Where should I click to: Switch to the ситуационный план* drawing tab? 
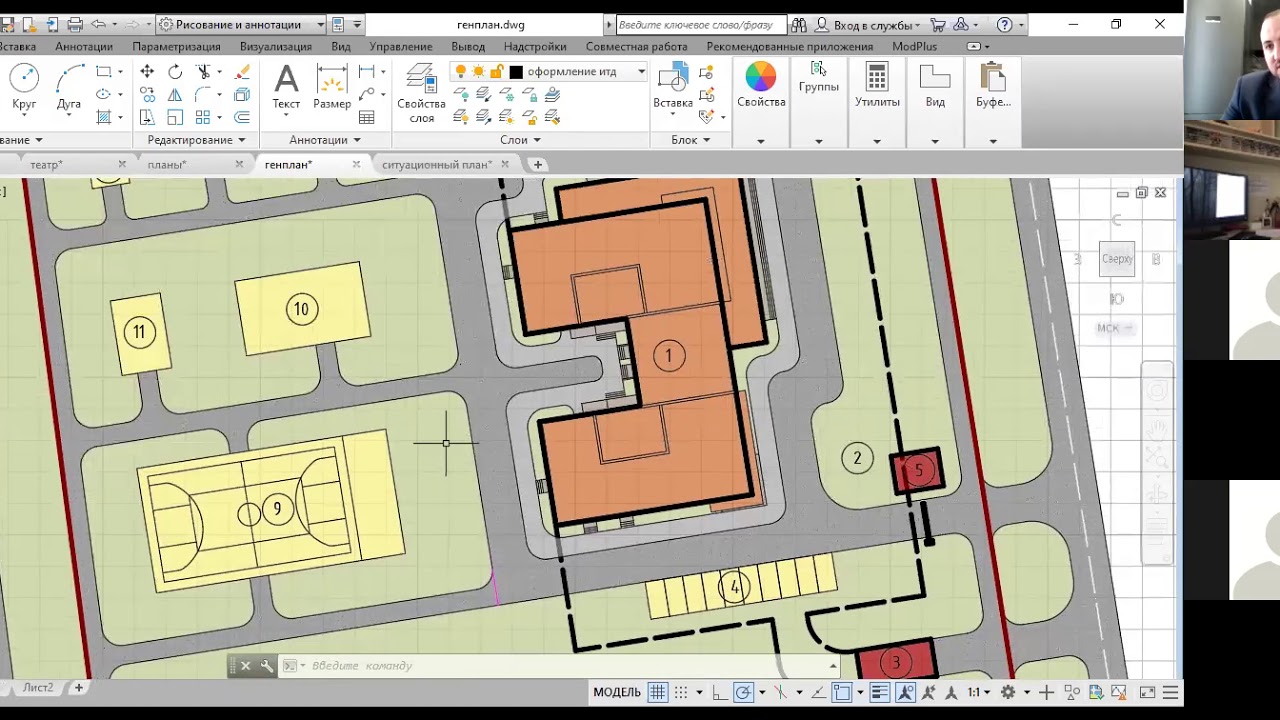439,165
